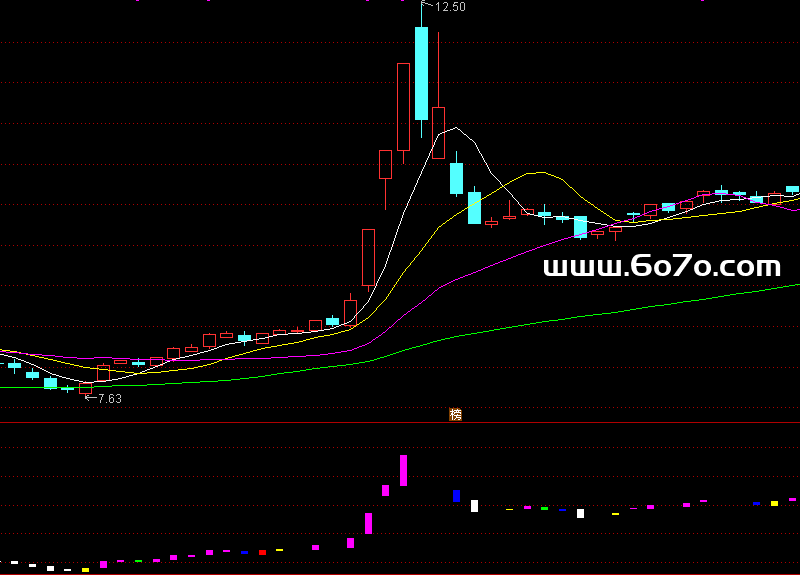The width and height of the screenshot is (800, 575).
Task: Click the yellow indicator bar at far right
Action: point(774,503)
